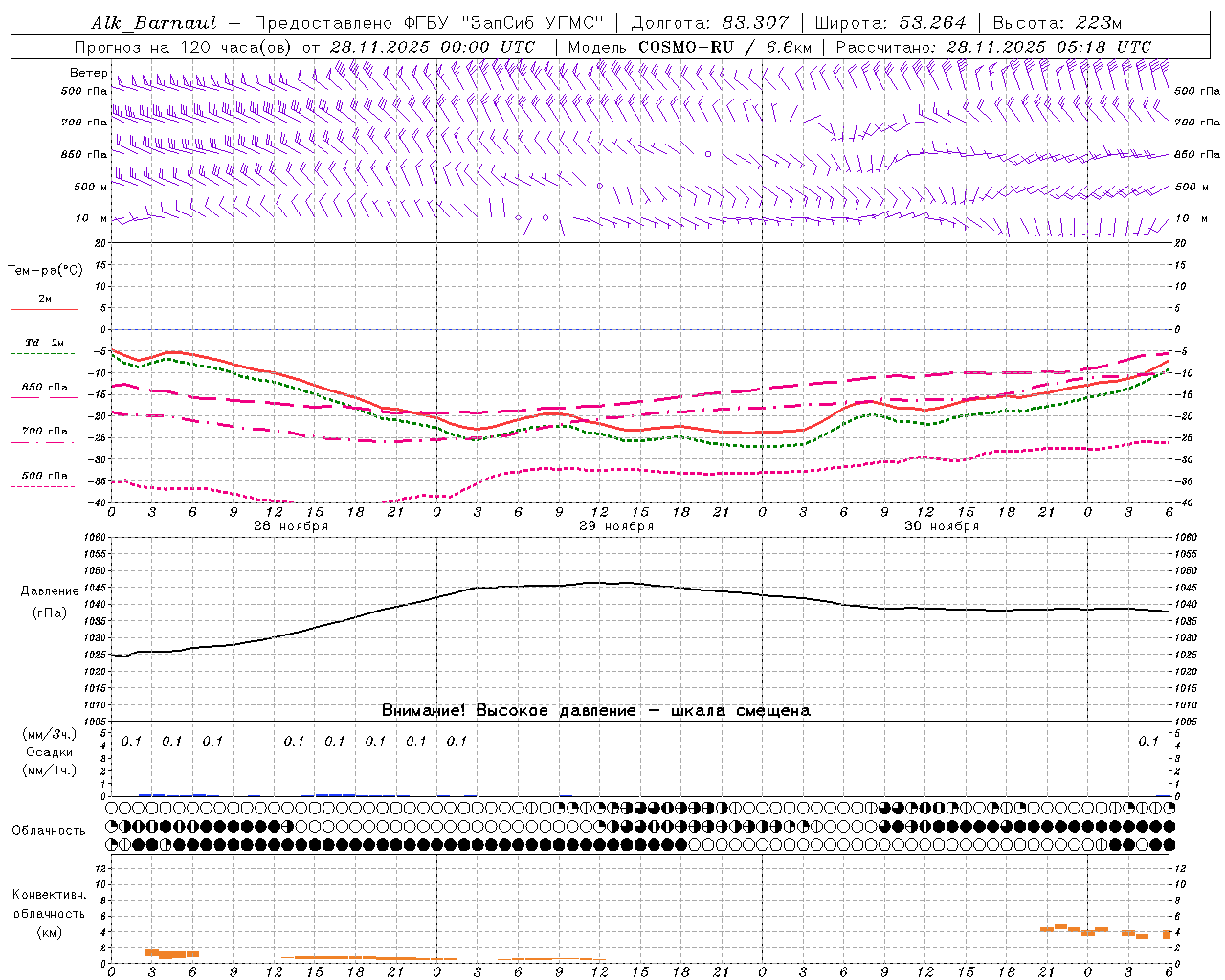1225x980 pixels.
Task: Click the '700 гПа' temperature legend entry
Action: pos(45,431)
